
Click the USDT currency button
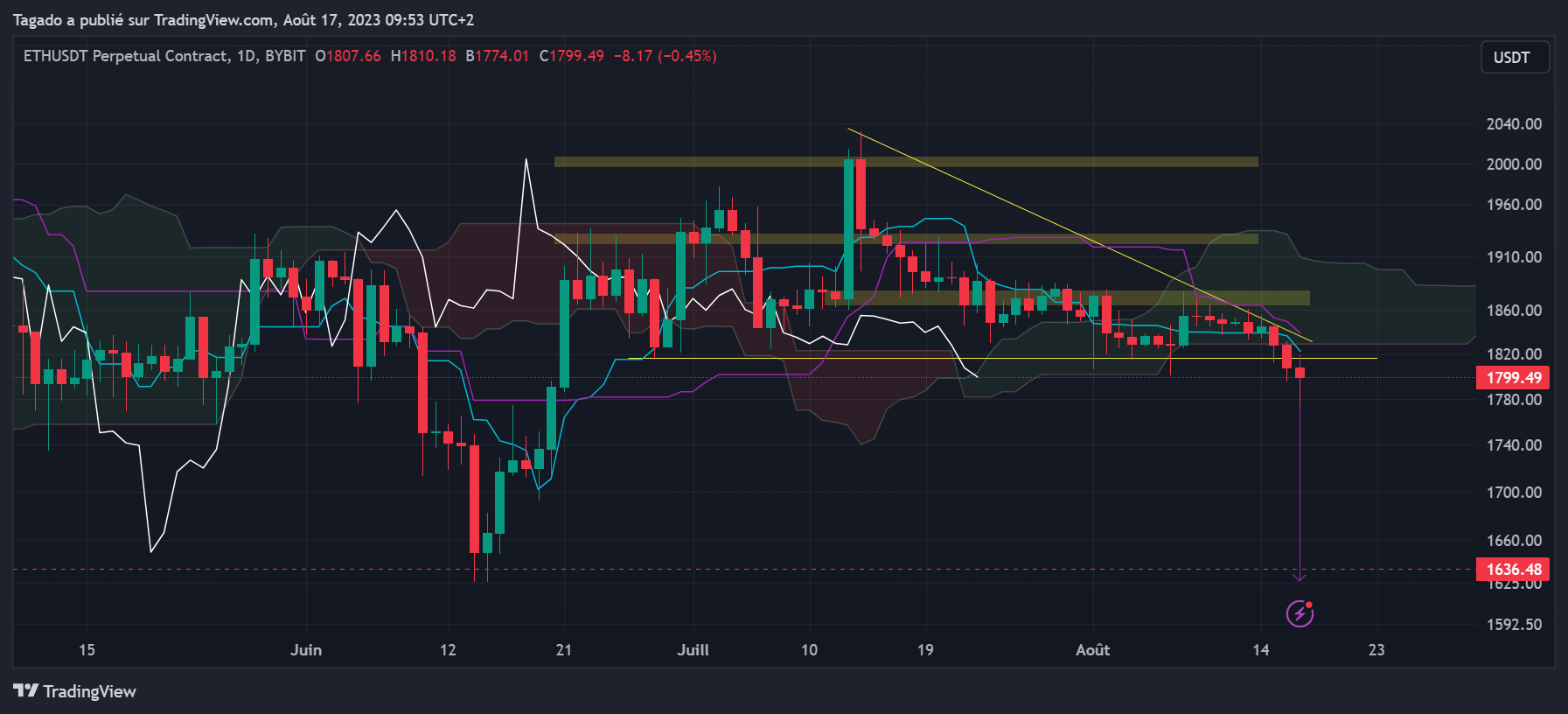coord(1515,57)
